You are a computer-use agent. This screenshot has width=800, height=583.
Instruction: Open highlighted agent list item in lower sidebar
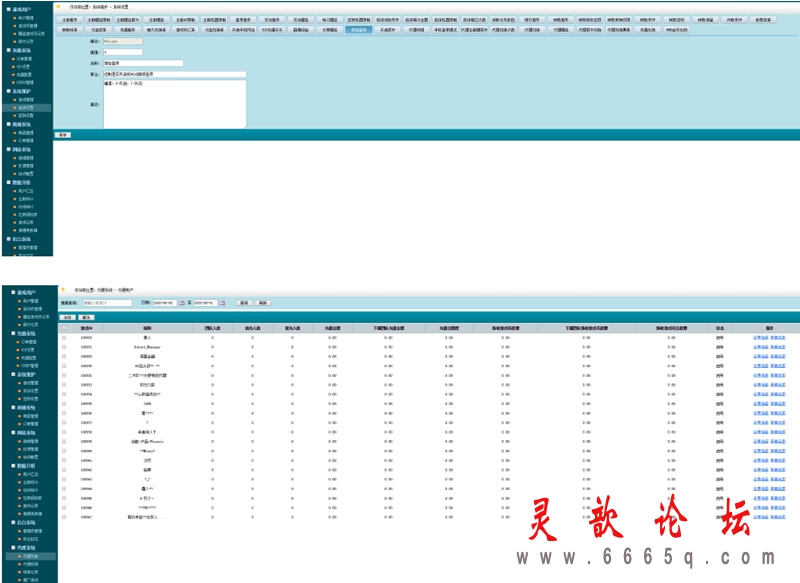[x=31, y=556]
